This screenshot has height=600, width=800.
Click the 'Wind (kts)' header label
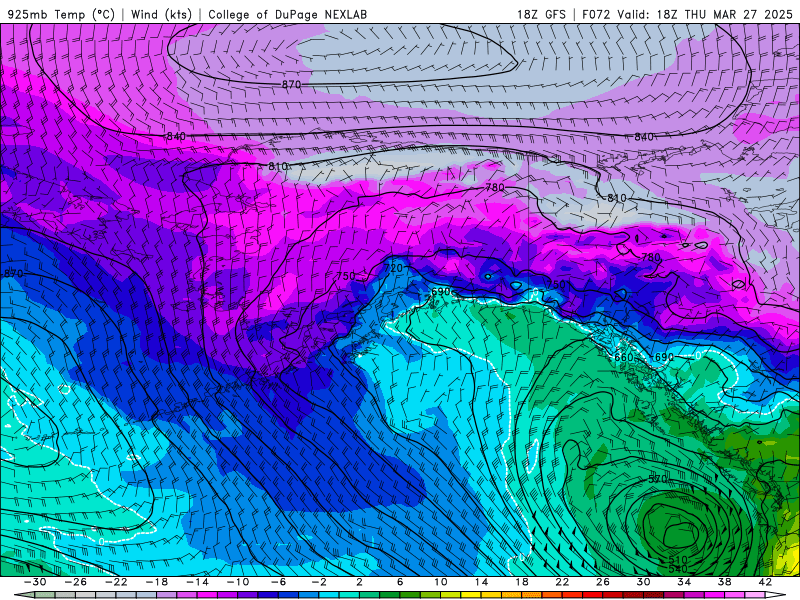[161, 14]
